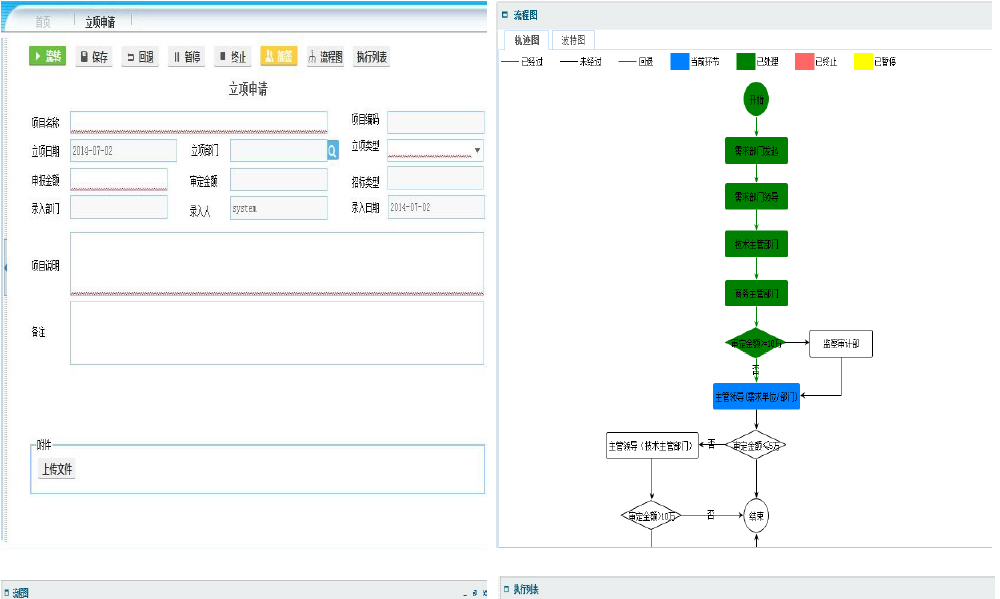The width and height of the screenshot is (1000, 599).
Task: Click the 已经过 legend label
Action: (x=532, y=62)
